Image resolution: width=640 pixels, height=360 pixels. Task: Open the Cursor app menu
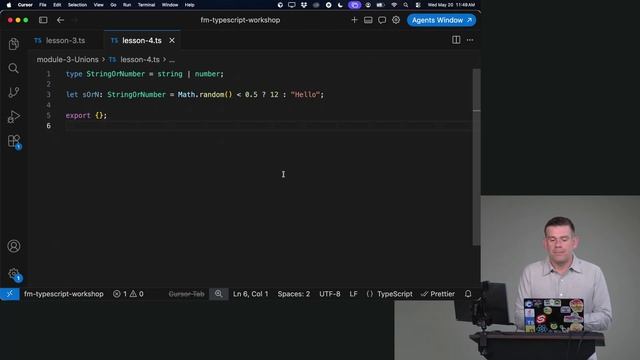pos(25,5)
